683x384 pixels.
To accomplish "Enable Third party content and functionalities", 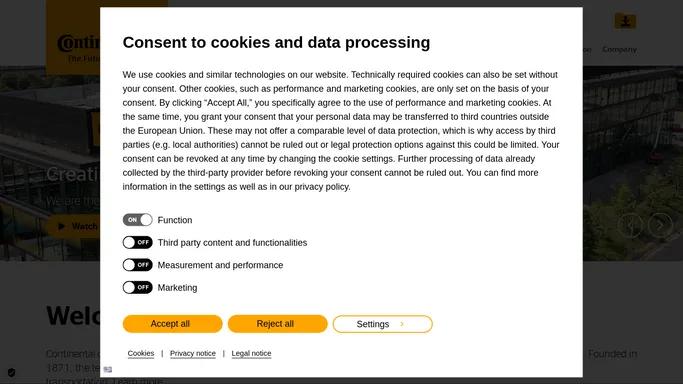I will click(137, 243).
